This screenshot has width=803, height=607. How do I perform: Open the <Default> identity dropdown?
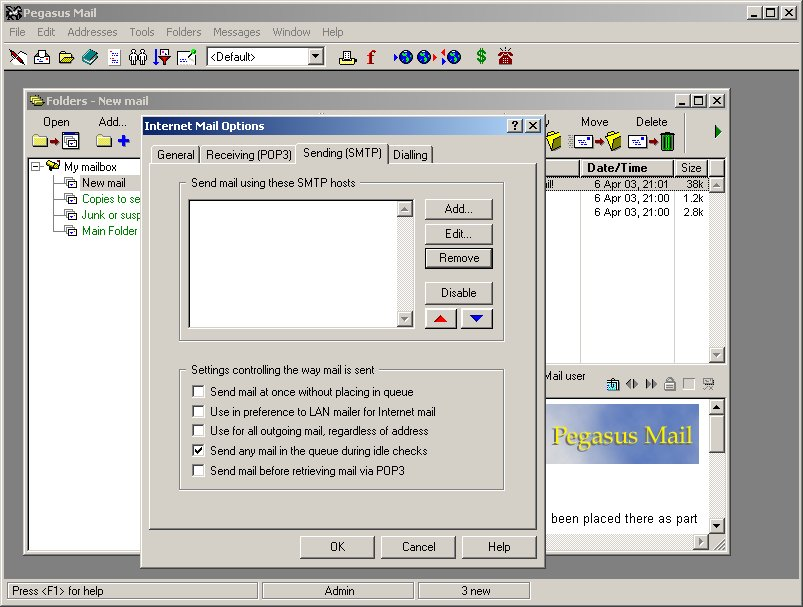[316, 57]
